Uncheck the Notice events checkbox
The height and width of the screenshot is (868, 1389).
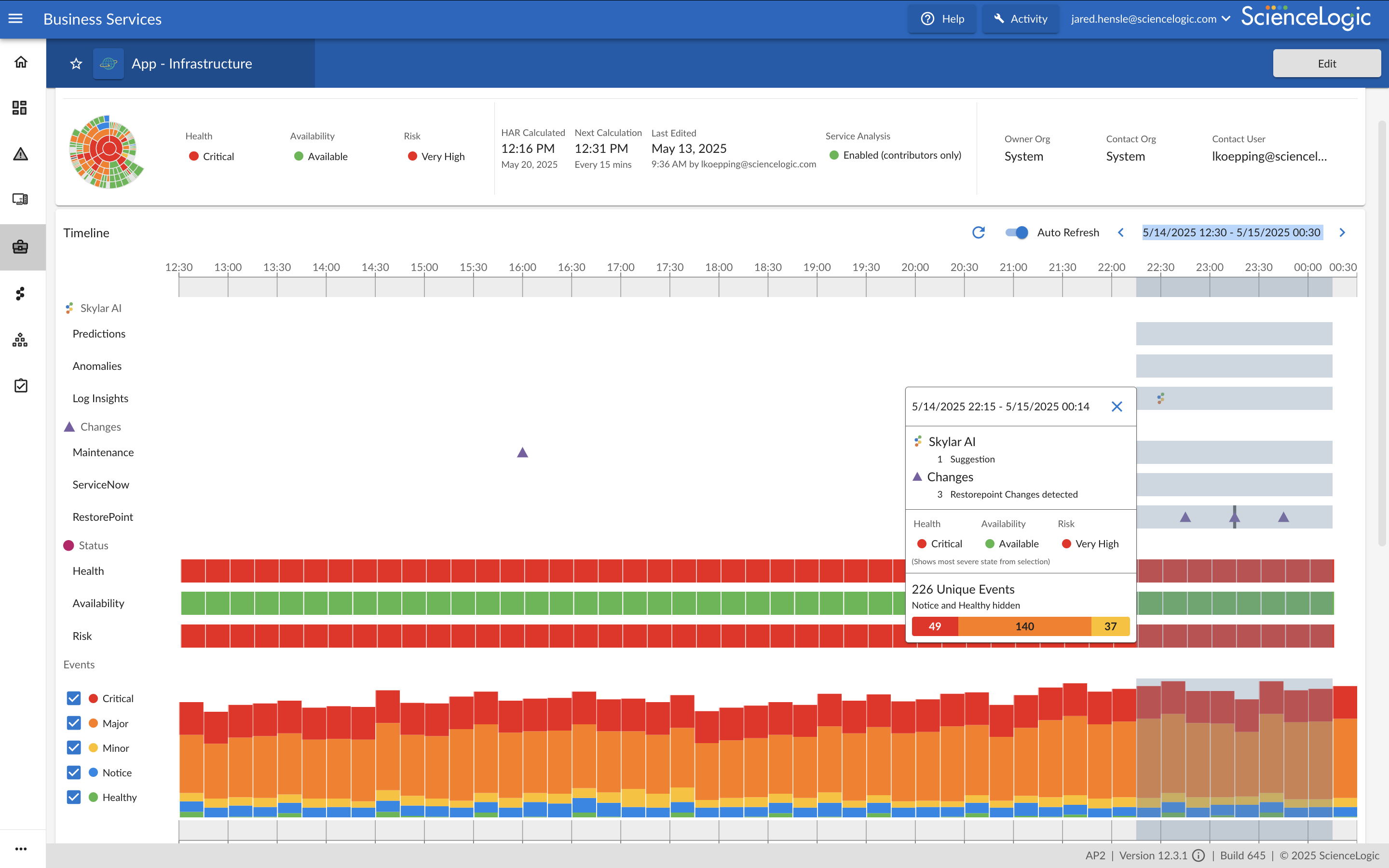73,773
